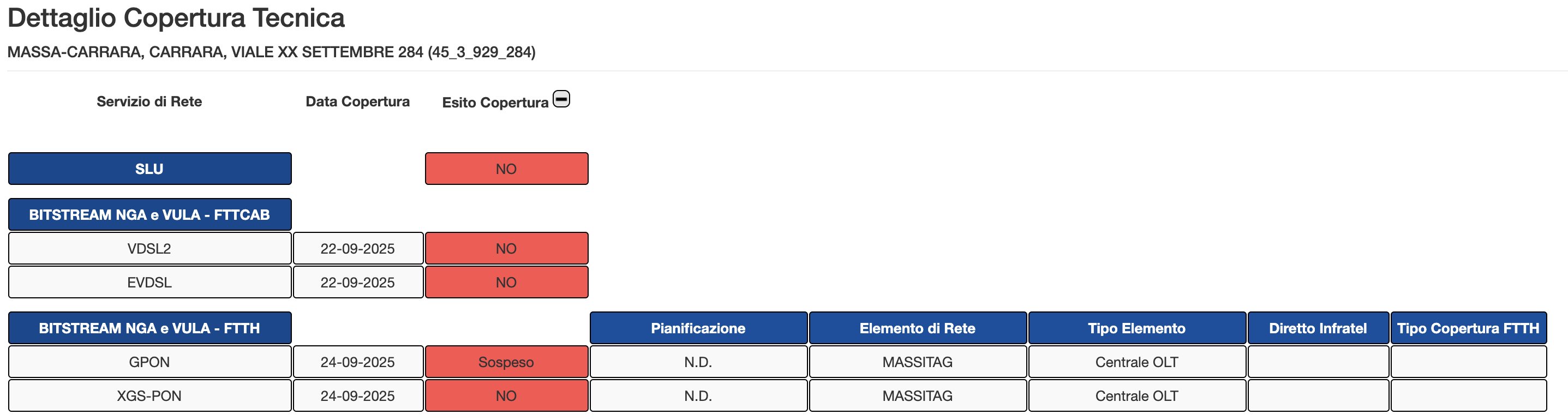Click Centrale OLT in the GPON row
Screen dimensions: 1568x420
pos(1136,362)
